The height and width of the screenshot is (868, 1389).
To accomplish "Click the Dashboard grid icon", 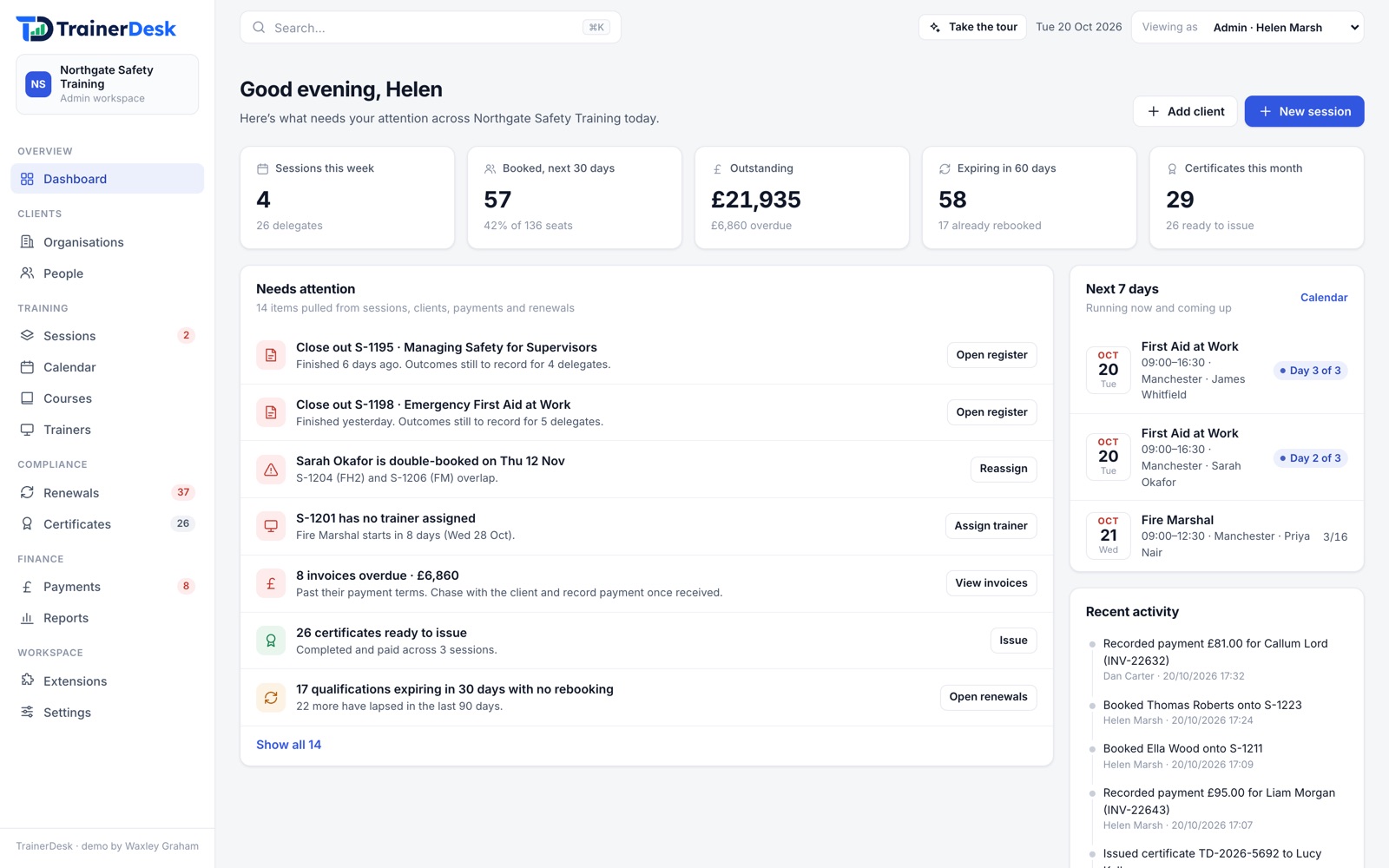I will click(x=27, y=179).
